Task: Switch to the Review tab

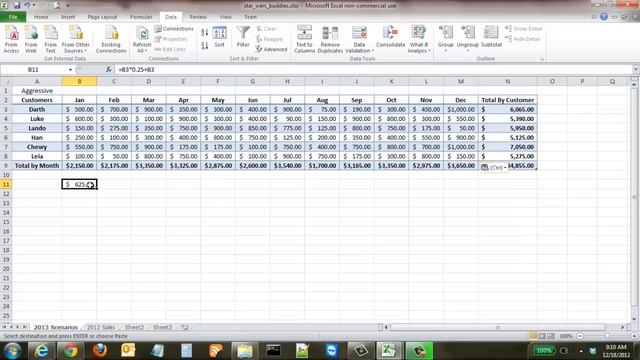Action: point(198,17)
